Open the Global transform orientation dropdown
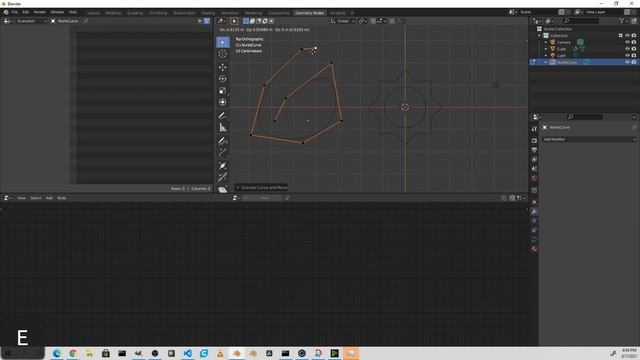This screenshot has height=360, width=640. click(343, 21)
